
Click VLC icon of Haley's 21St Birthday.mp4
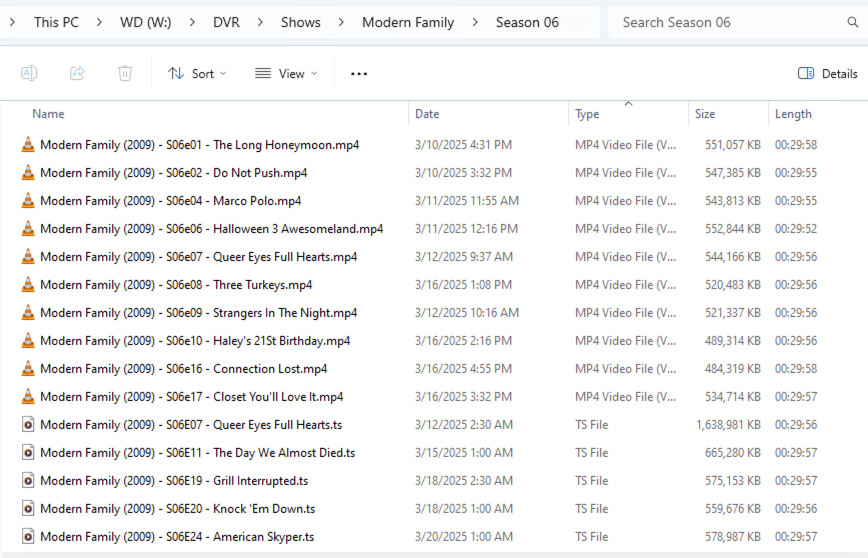(28, 340)
